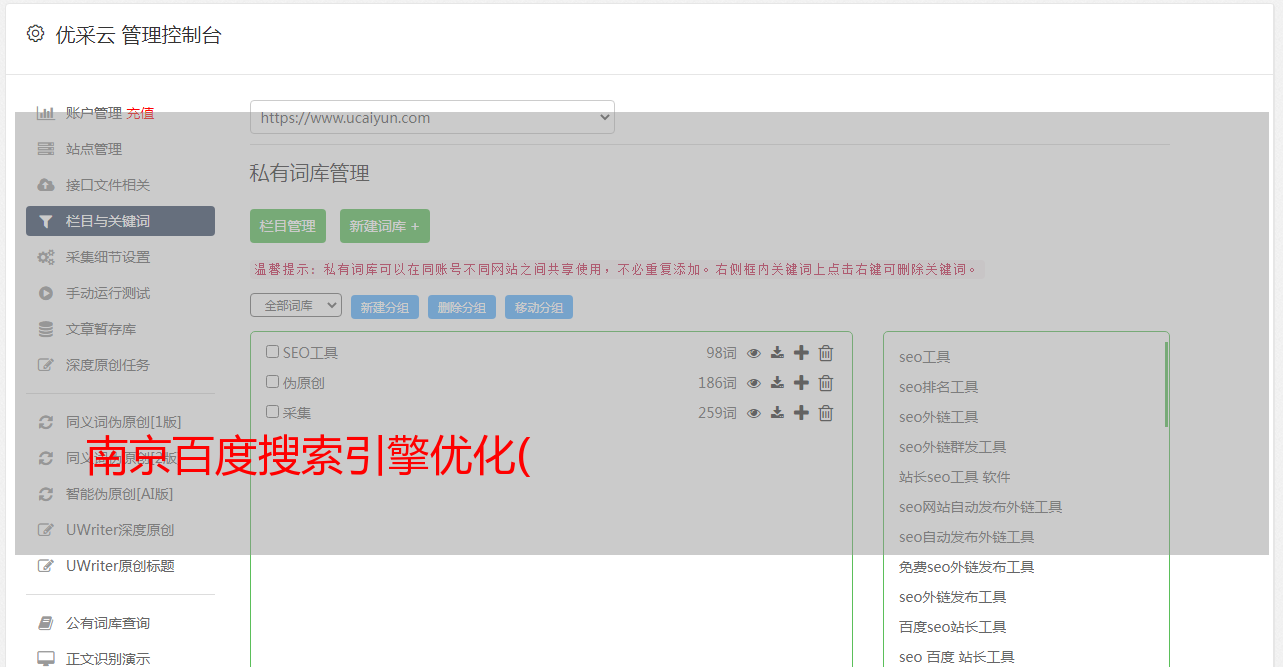Select keyword 免费seo外链发布工具
Screen dimensions: 1283x667
(966, 567)
